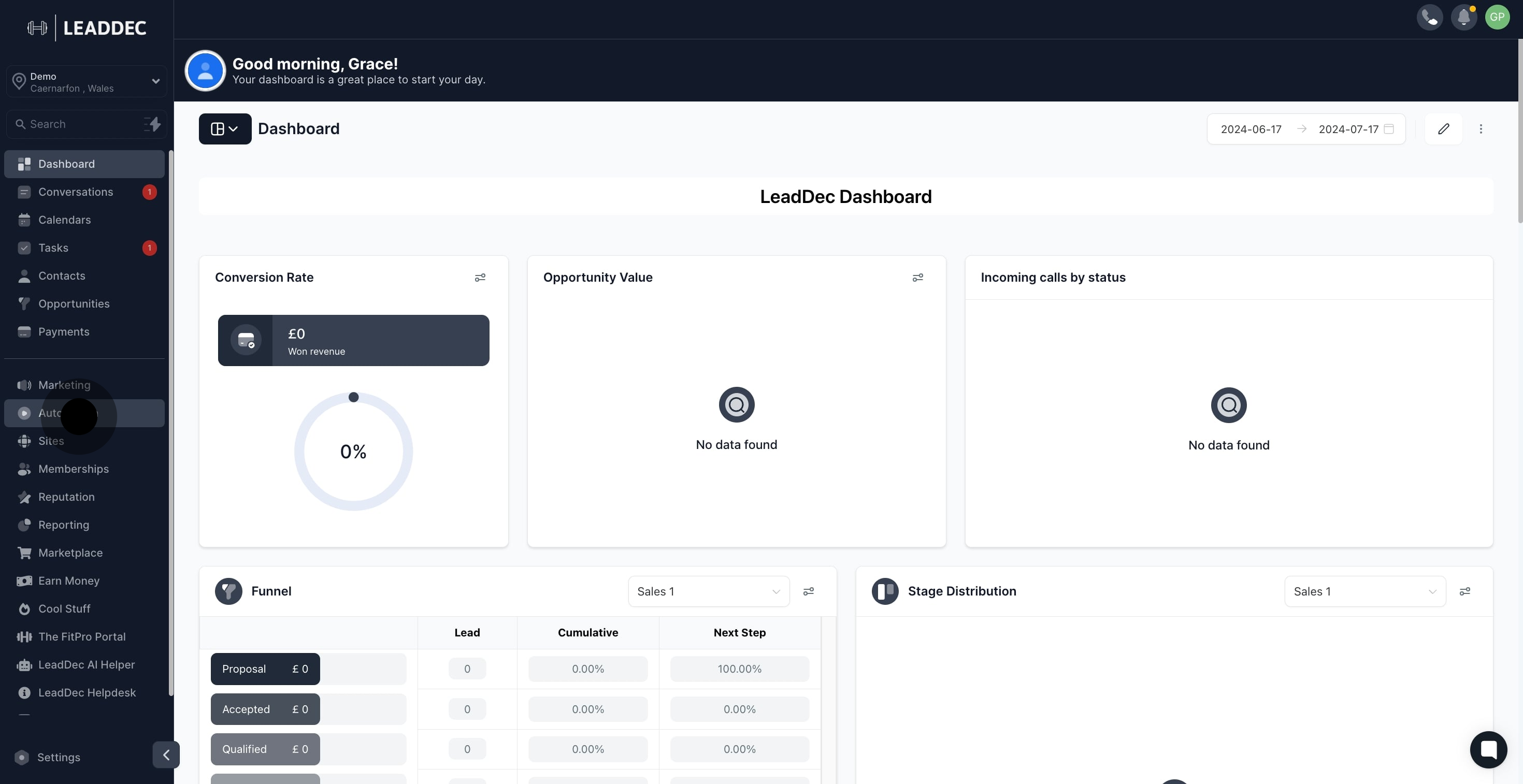Screen dimensions: 1523x784
Task: Click the Next Step column header
Action: (x=740, y=633)
